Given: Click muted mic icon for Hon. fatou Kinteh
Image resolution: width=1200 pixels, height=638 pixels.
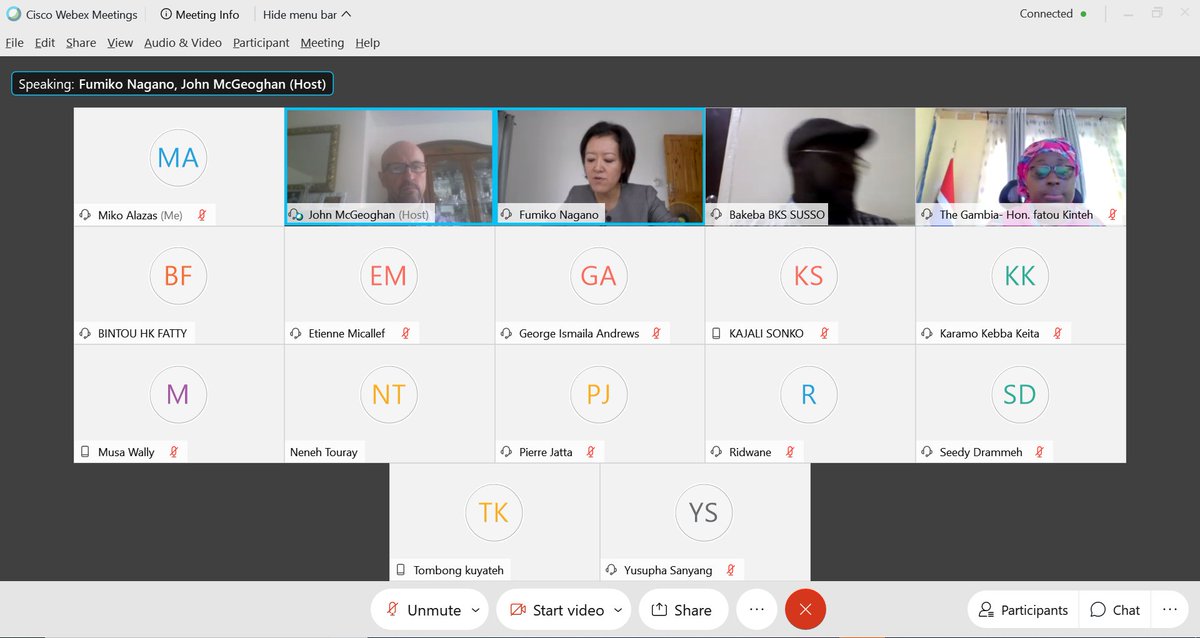Looking at the screenshot, I should pyautogui.click(x=1112, y=215).
